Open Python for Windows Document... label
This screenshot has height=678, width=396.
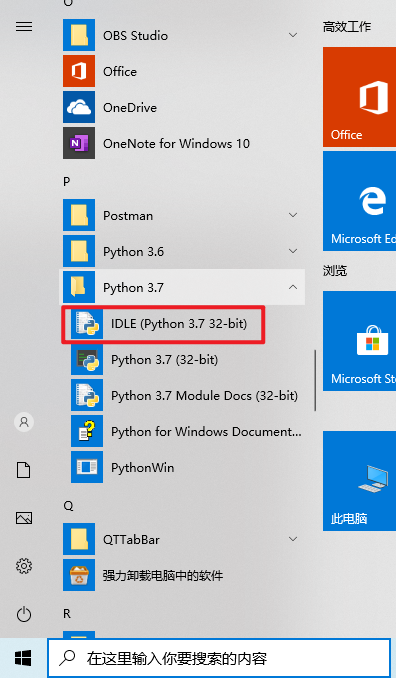point(206,432)
